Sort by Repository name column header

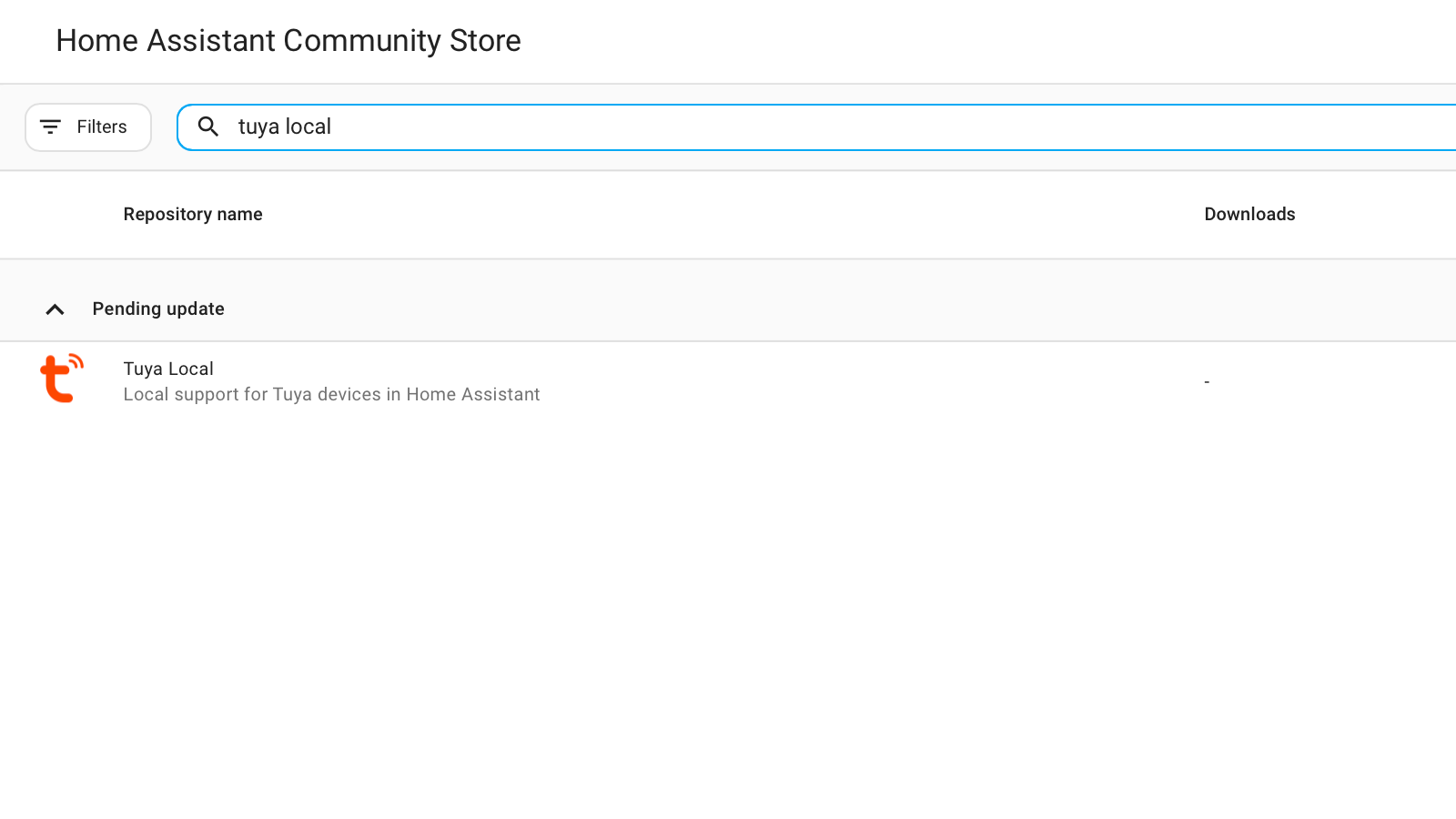[193, 214]
